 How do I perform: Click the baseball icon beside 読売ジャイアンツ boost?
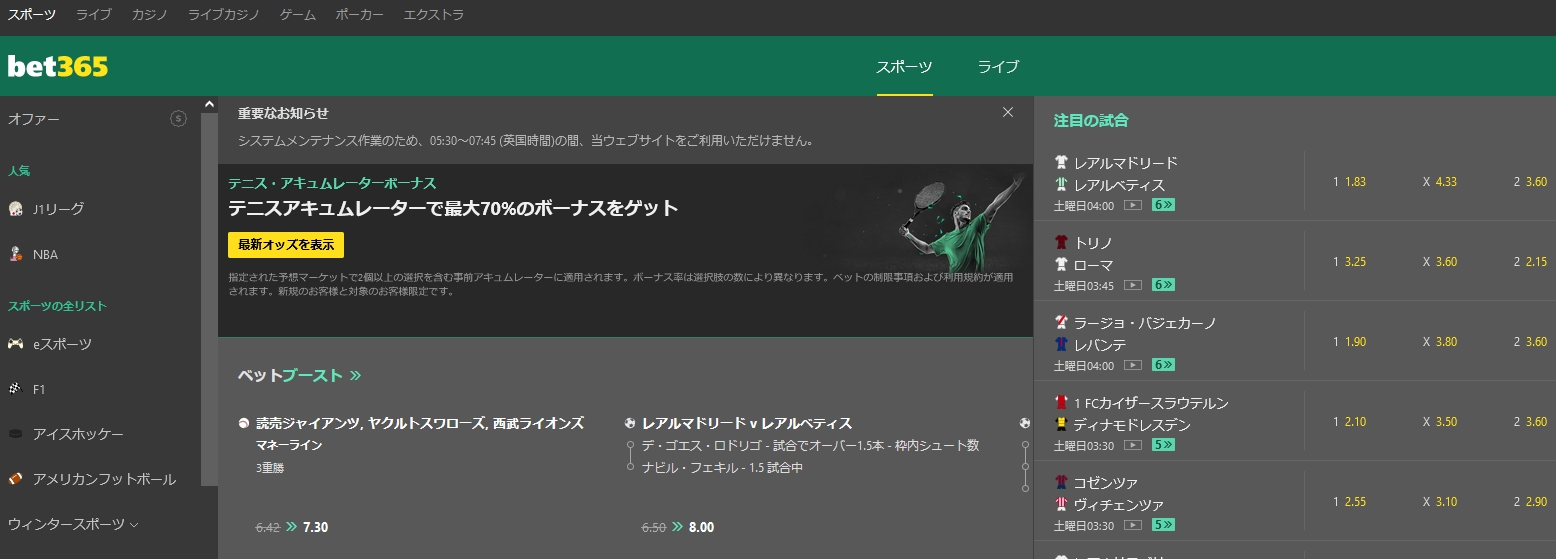click(245, 423)
